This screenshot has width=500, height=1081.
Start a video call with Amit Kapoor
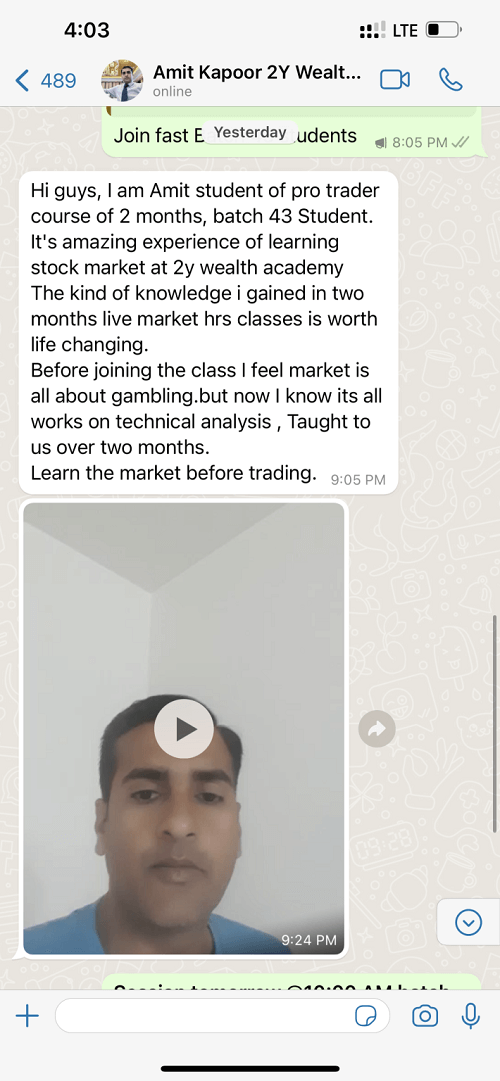(x=394, y=81)
